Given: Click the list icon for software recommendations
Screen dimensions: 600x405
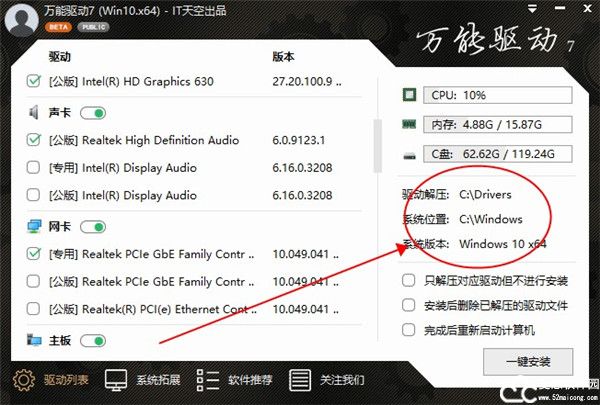Looking at the screenshot, I should click(x=208, y=380).
